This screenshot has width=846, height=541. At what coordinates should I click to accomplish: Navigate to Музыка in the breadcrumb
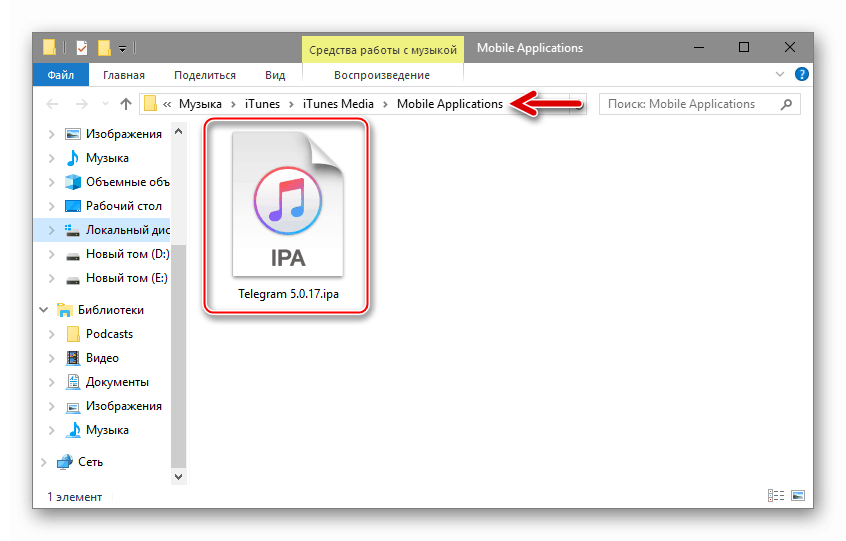pyautogui.click(x=200, y=104)
